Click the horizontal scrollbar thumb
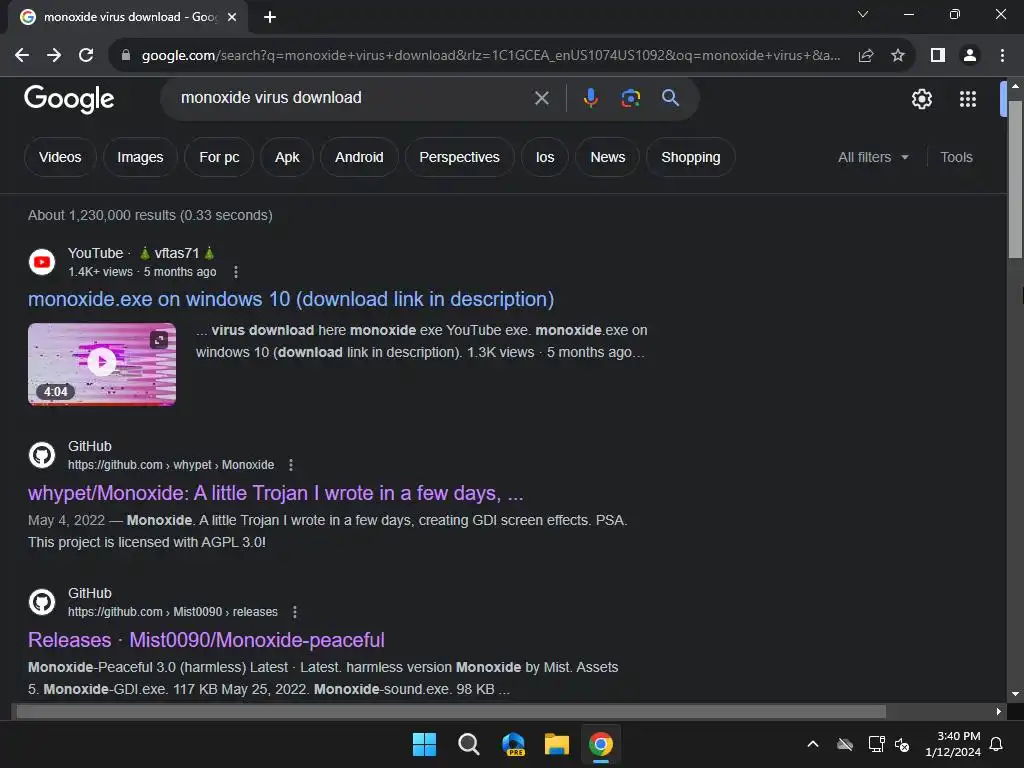This screenshot has width=1024, height=768. pyautogui.click(x=451, y=711)
